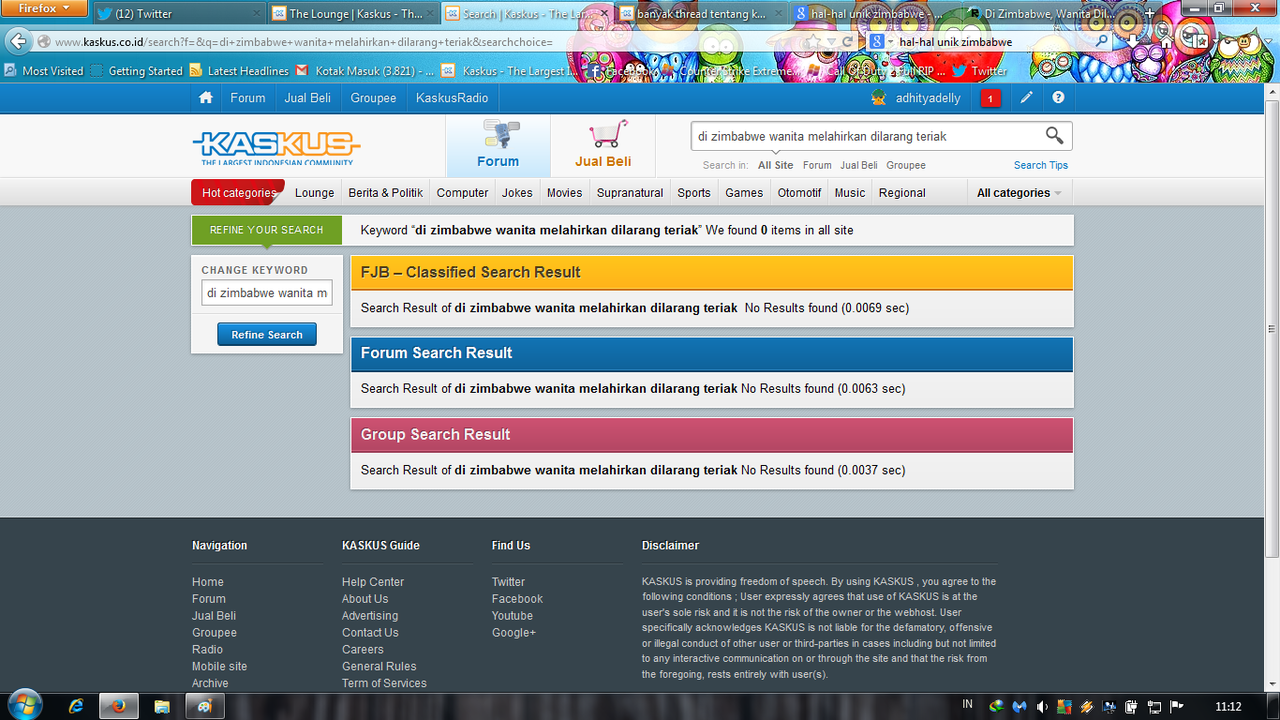The height and width of the screenshot is (720, 1280).
Task: Switch to hal-hal unik zimbabwe tab
Action: [x=876, y=14]
